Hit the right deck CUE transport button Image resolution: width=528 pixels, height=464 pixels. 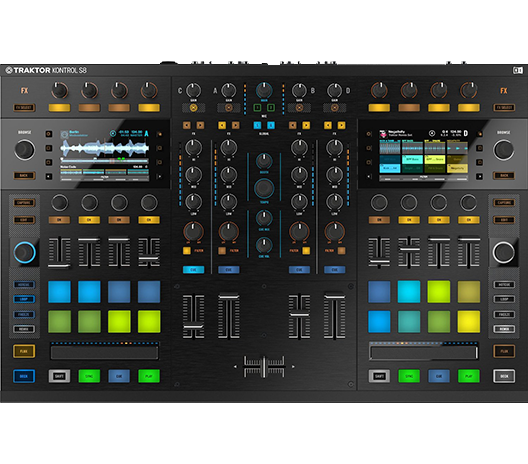click(x=439, y=376)
